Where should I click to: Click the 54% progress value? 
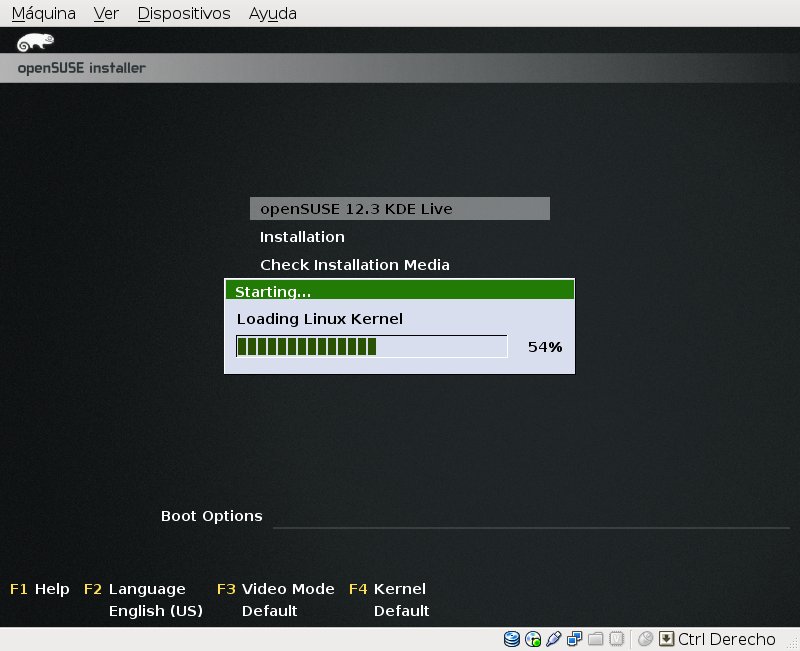pos(545,347)
